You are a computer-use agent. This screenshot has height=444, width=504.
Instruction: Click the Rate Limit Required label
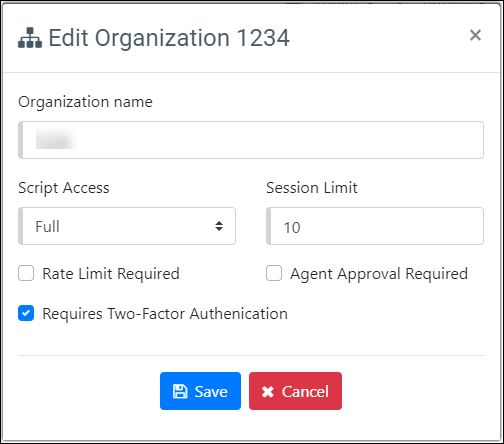pyautogui.click(x=111, y=274)
